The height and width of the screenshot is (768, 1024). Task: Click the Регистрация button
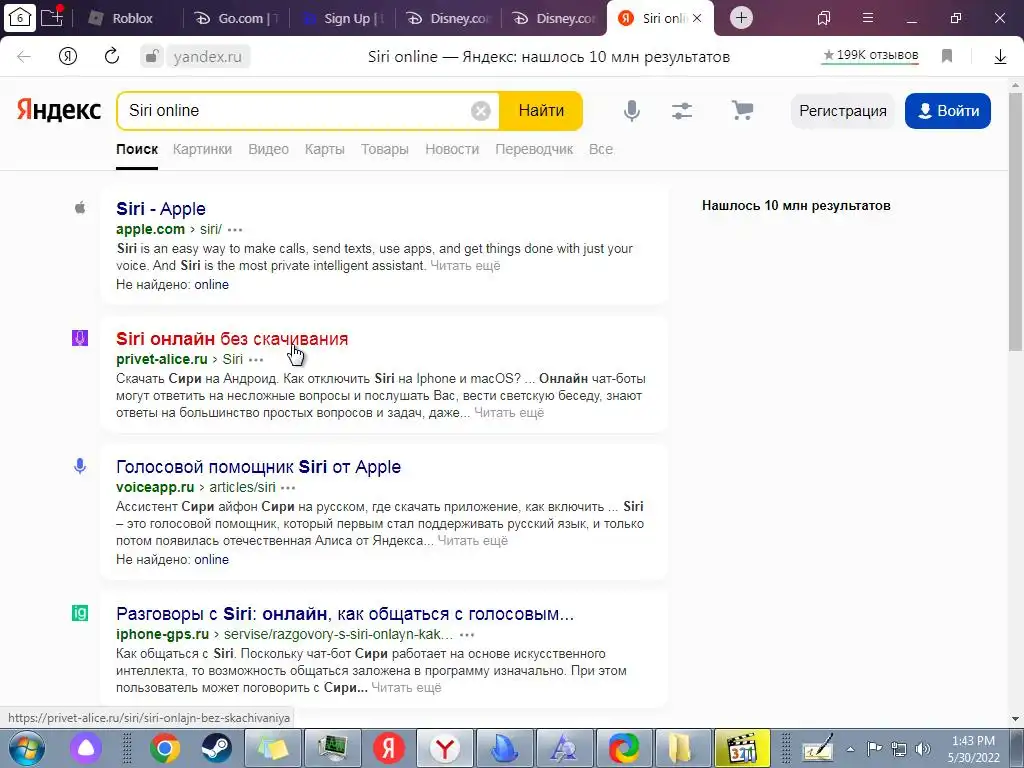click(x=842, y=110)
